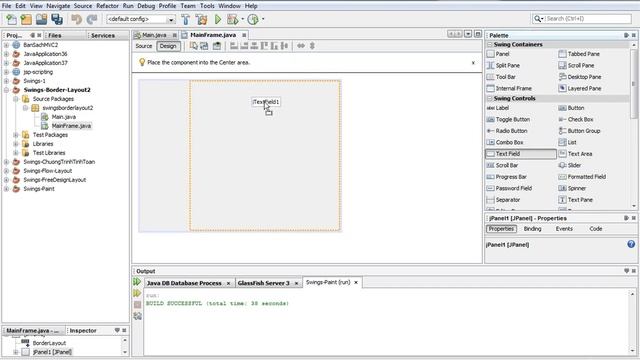This screenshot has width=640, height=360.
Task: Click the Change vertical resizability icon
Action: tap(312, 46)
